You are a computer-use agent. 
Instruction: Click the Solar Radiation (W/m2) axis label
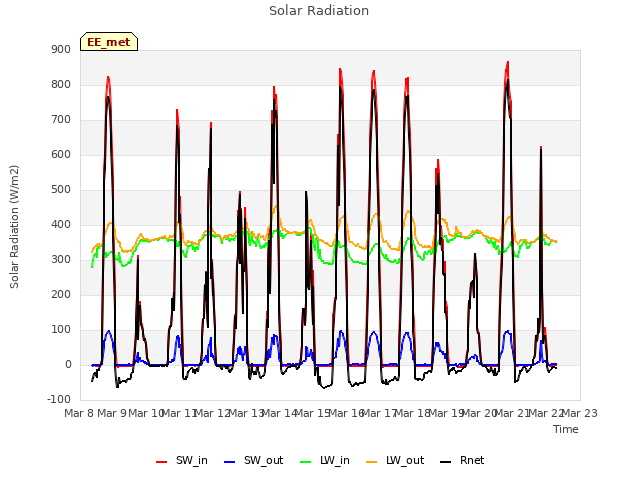coord(14,227)
